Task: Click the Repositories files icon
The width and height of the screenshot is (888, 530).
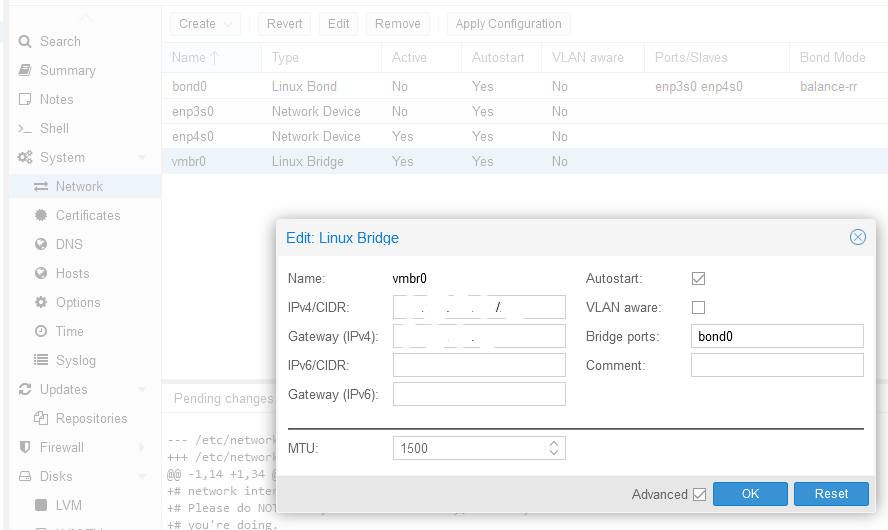Action: [x=41, y=418]
